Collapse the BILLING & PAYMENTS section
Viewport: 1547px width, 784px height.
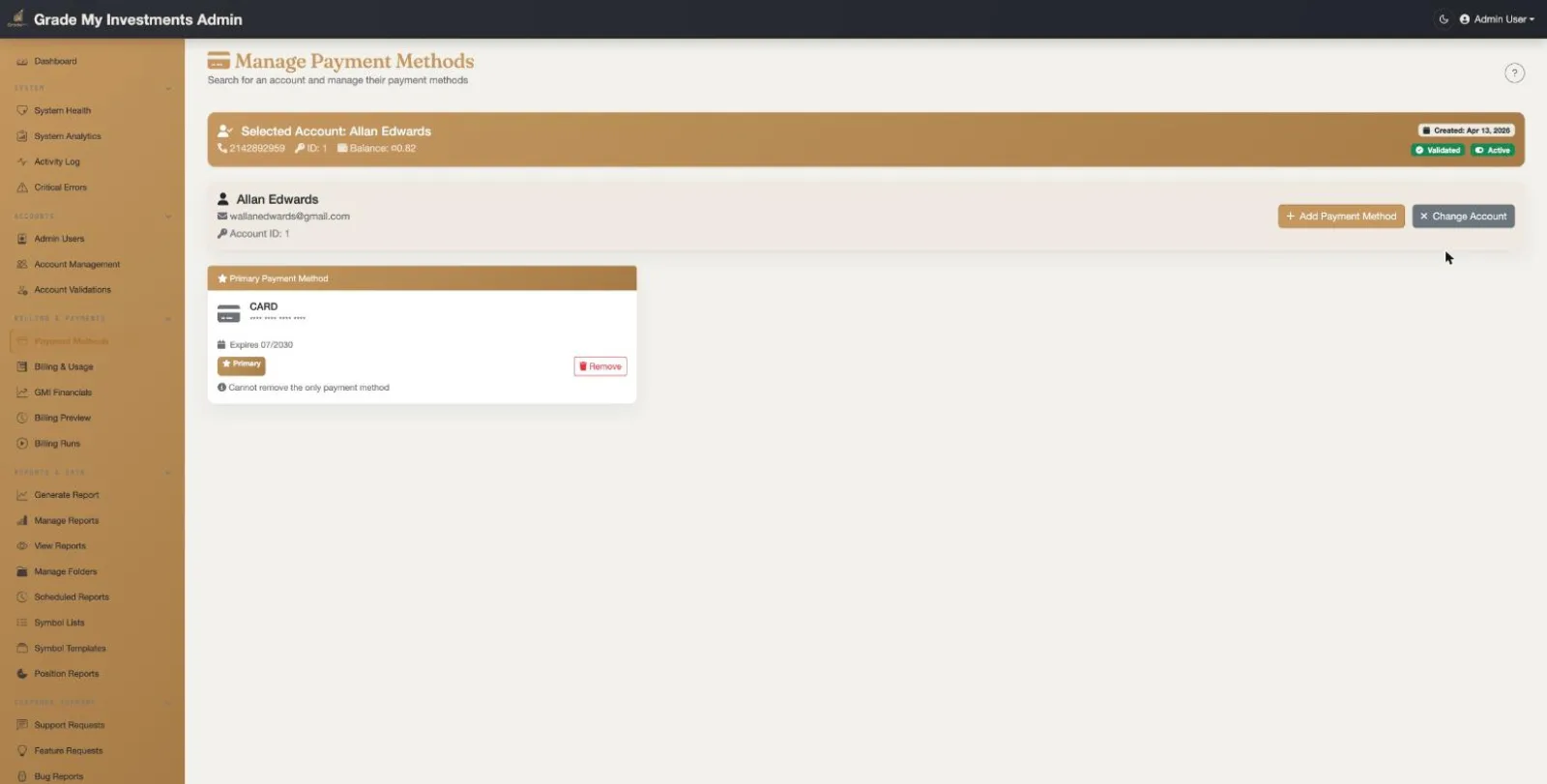(x=168, y=319)
